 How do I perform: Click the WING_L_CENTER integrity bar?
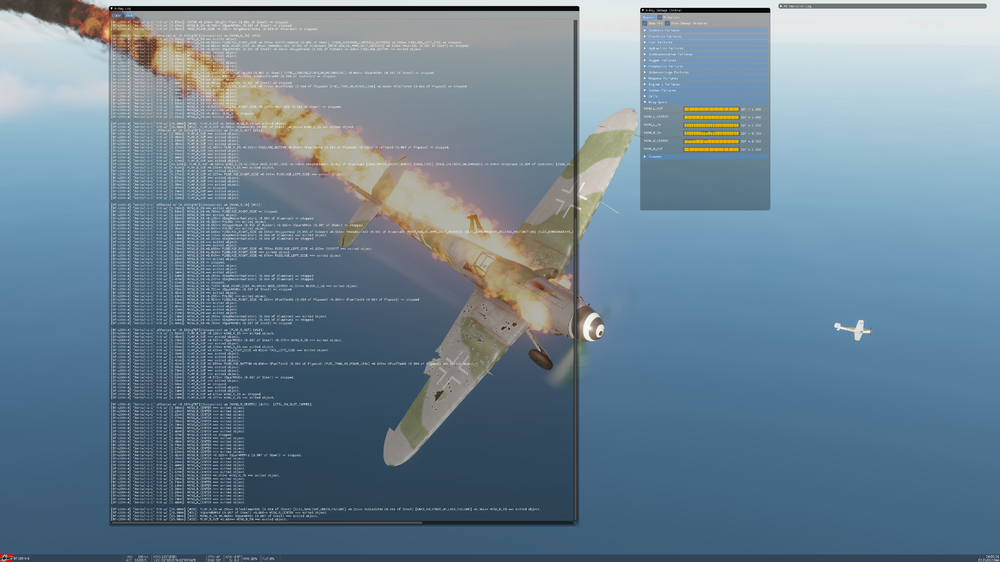pos(711,117)
